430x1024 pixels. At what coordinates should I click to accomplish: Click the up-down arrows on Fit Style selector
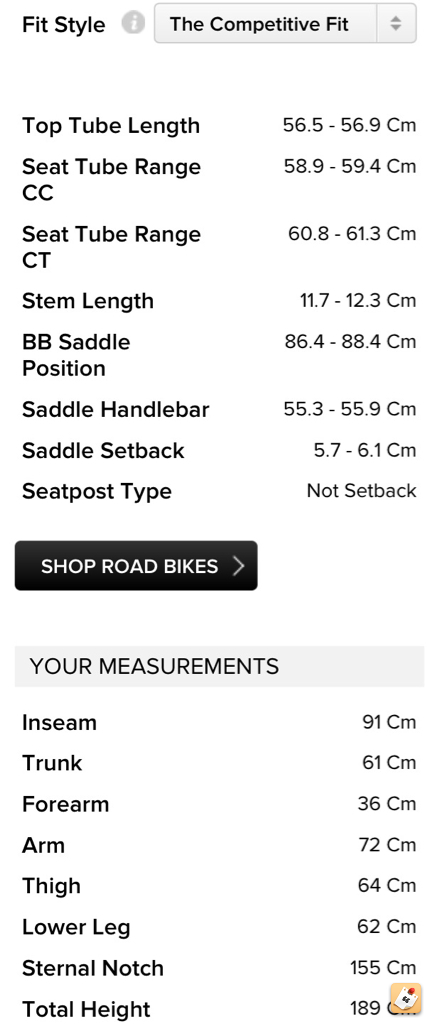tap(396, 24)
